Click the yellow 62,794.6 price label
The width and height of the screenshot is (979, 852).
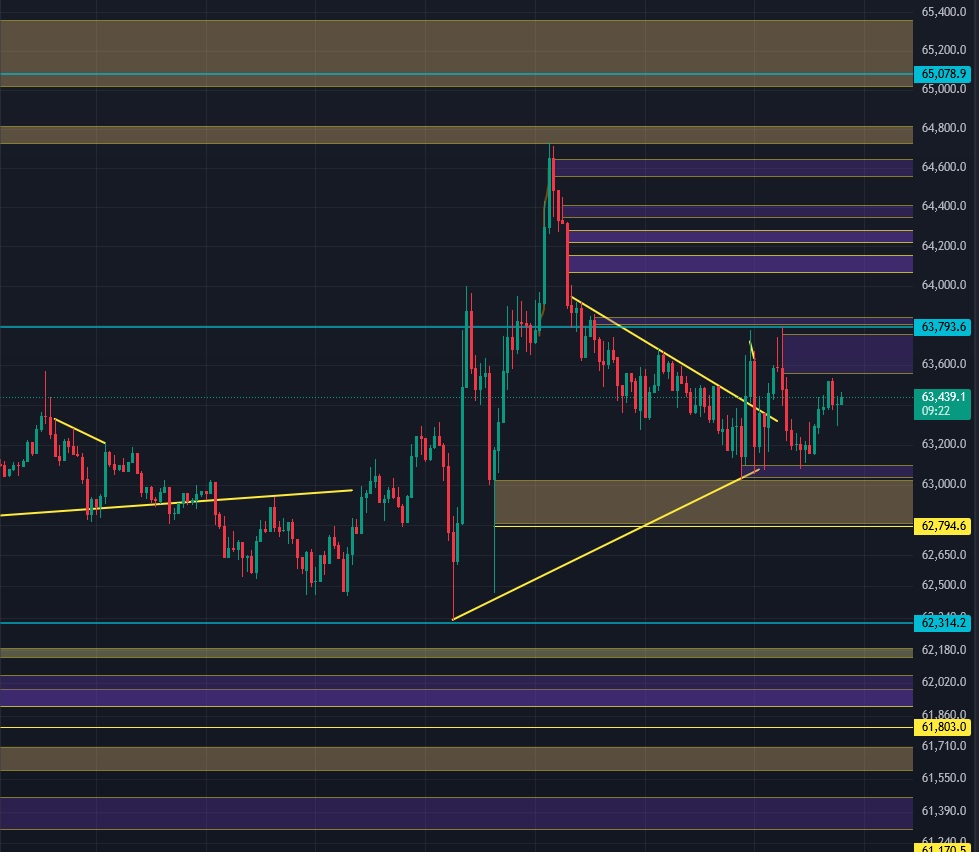942,526
